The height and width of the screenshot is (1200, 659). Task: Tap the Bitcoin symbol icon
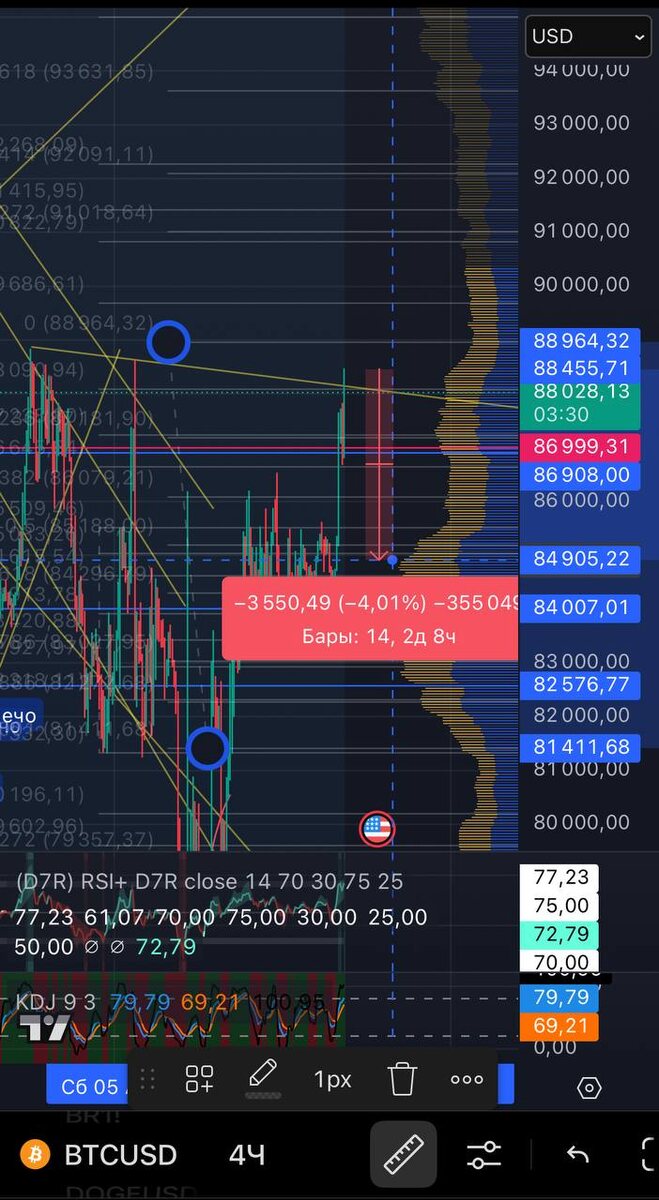tap(37, 1155)
